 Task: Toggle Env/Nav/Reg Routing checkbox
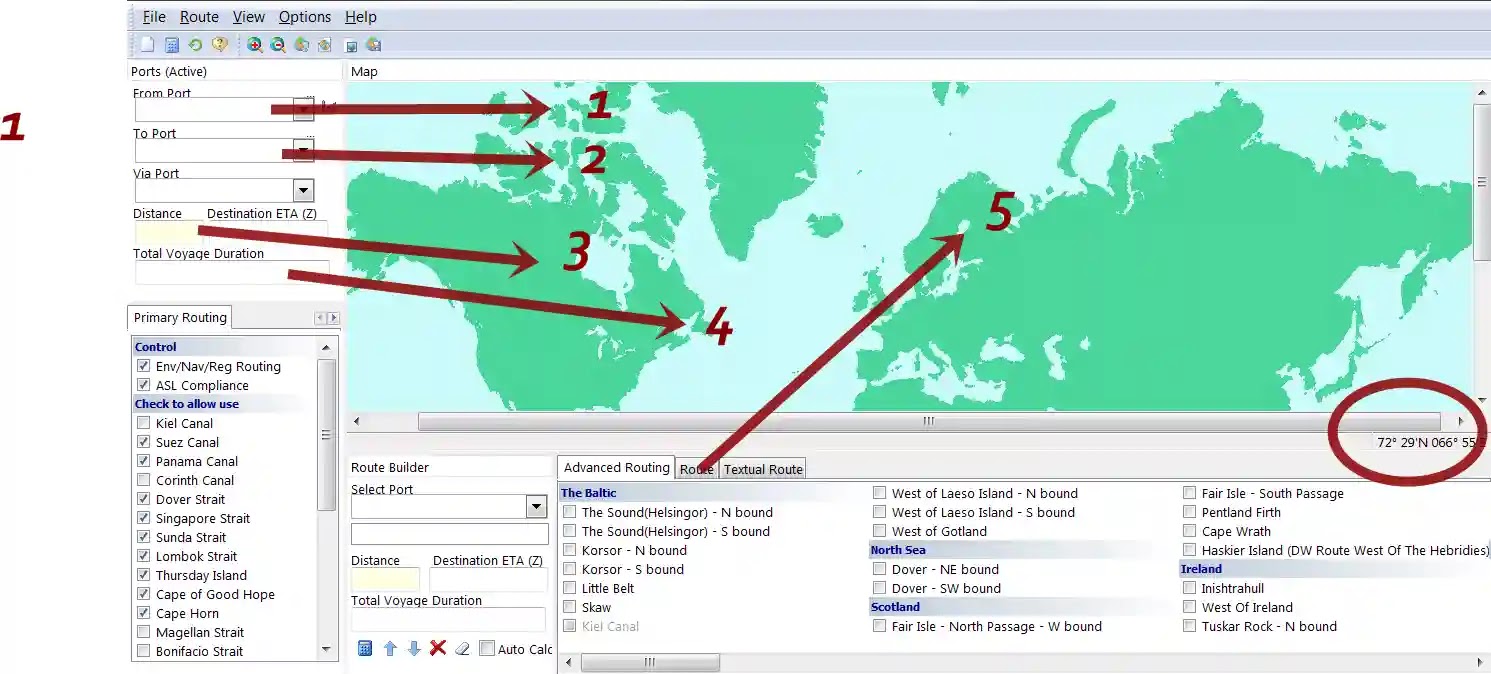[x=143, y=366]
